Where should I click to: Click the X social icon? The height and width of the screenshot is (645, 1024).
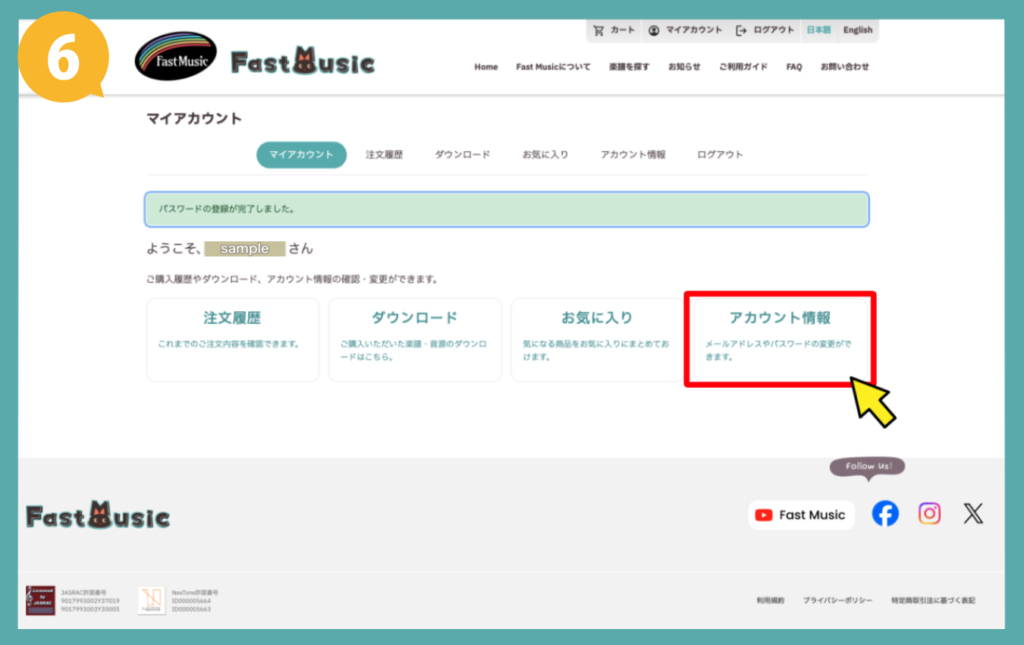click(x=973, y=514)
